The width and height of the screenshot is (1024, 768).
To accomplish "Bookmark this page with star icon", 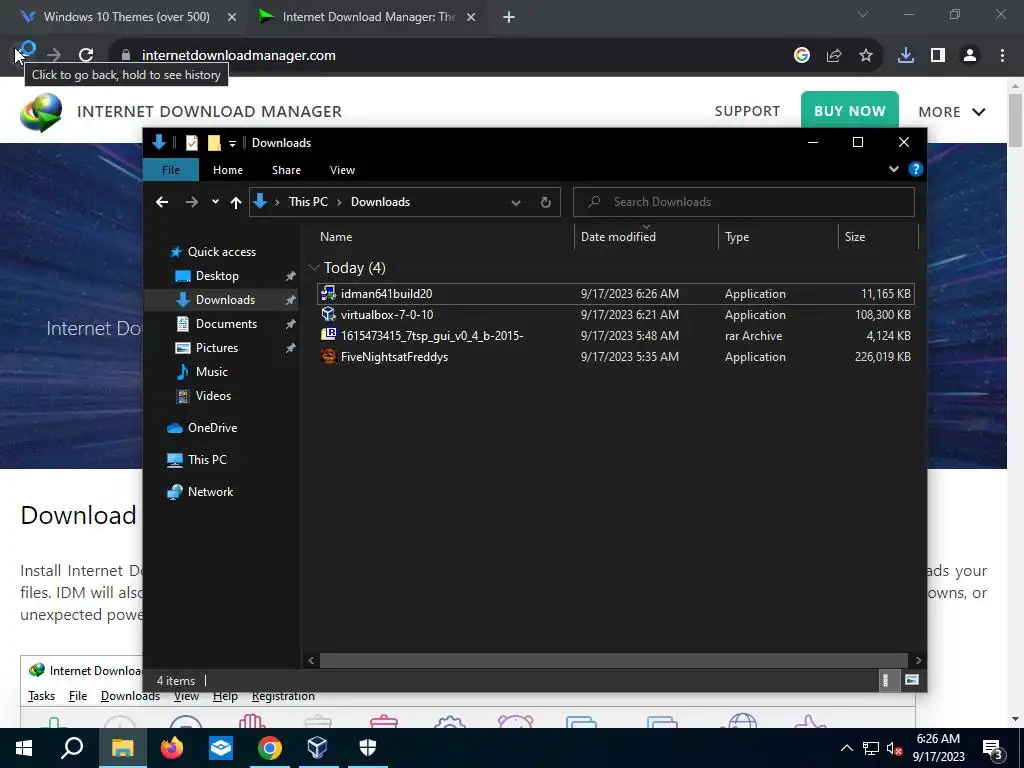I will click(866, 56).
